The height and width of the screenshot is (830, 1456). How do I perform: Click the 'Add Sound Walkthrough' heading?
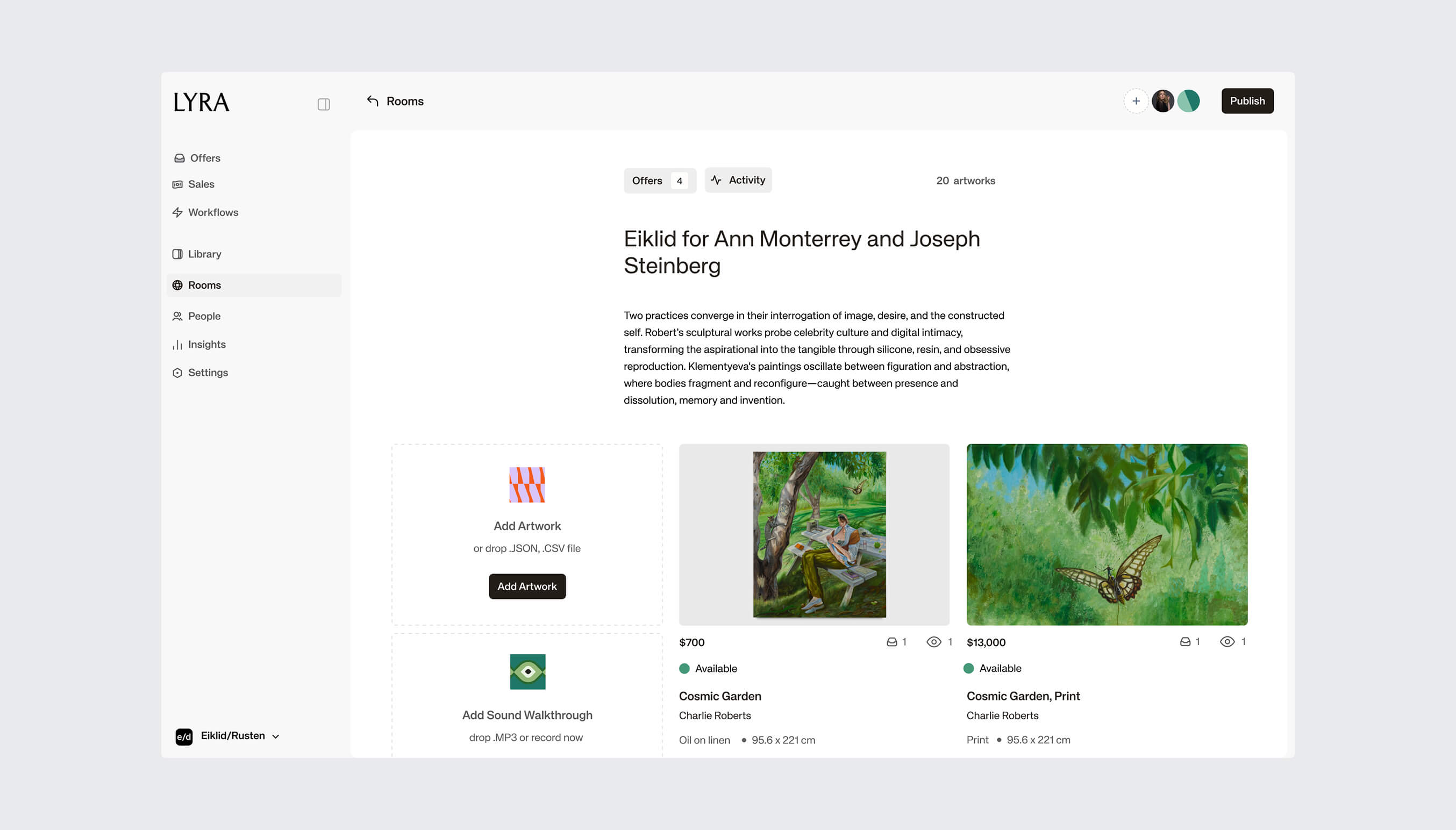(x=527, y=715)
